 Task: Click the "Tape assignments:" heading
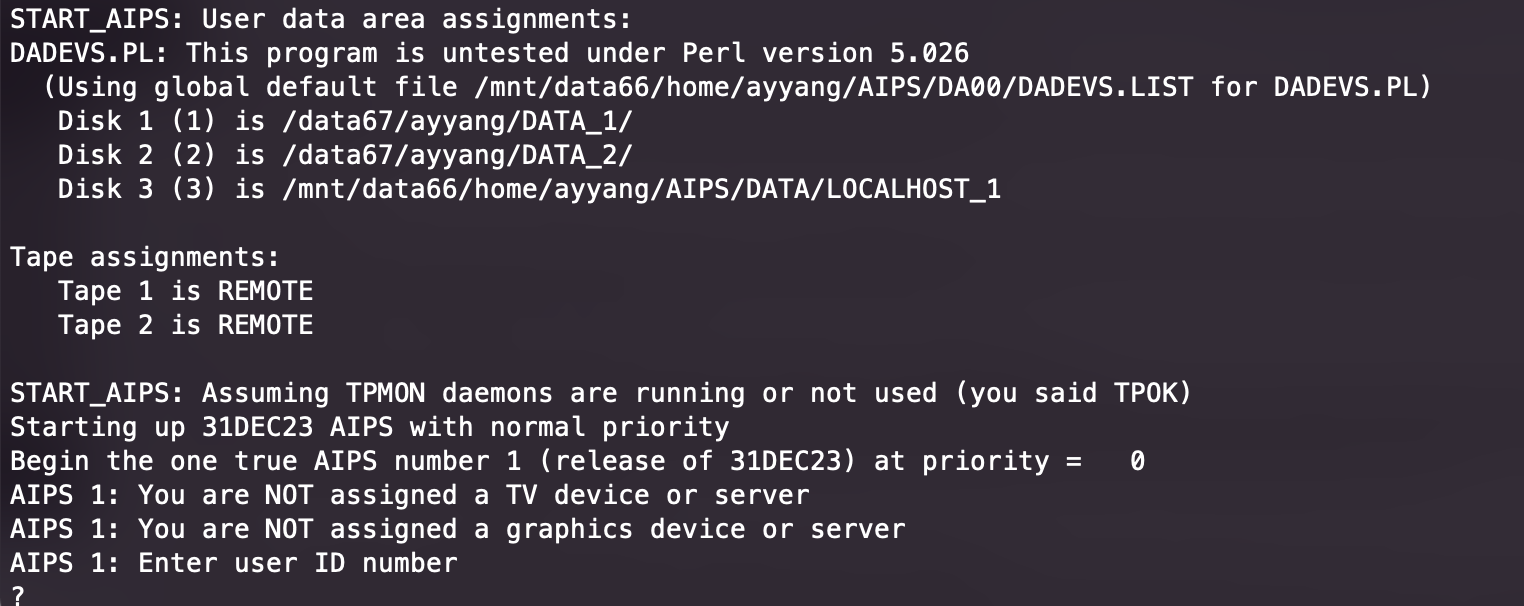[x=145, y=257]
